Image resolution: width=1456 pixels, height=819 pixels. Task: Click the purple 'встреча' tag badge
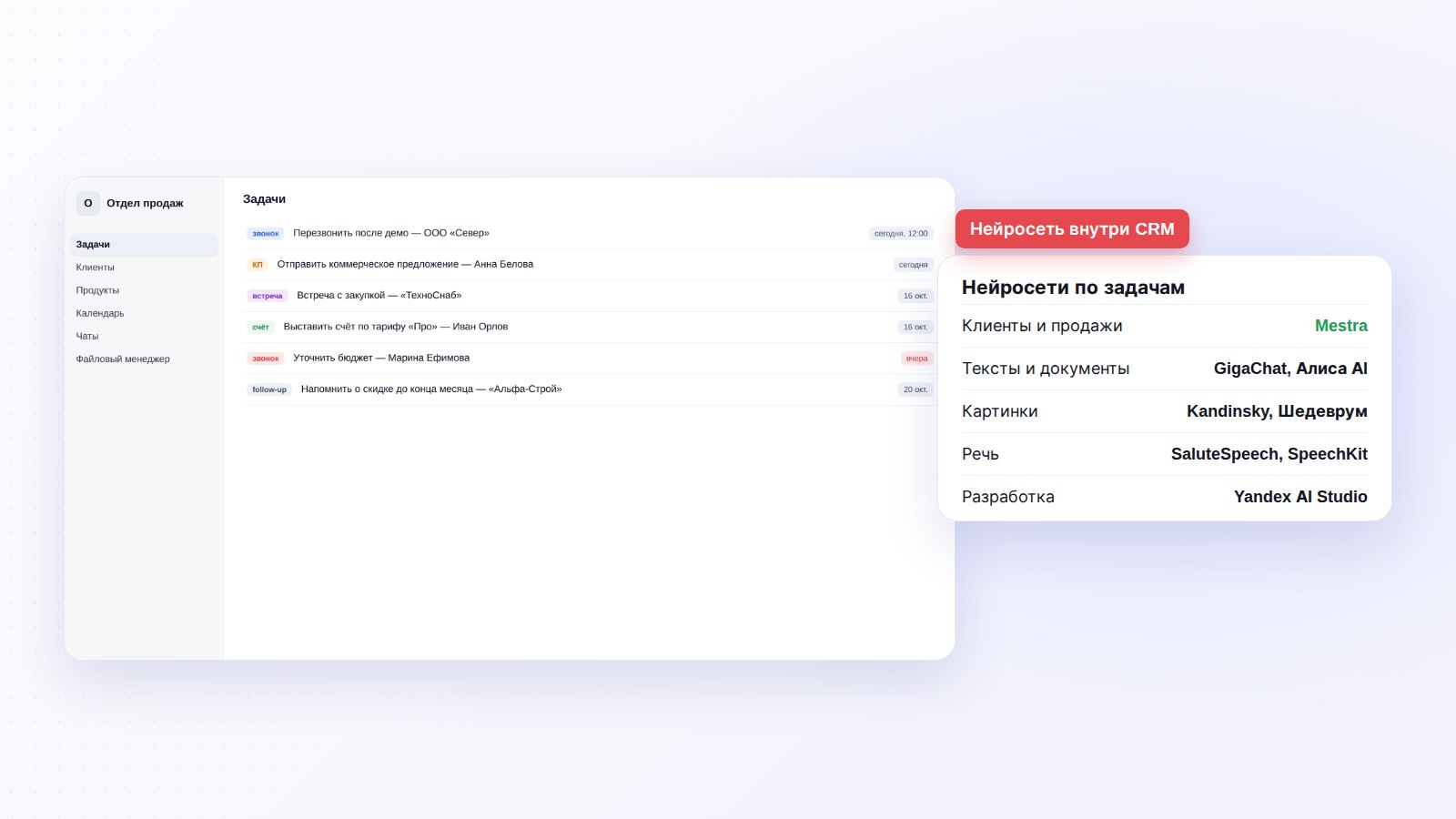268,296
